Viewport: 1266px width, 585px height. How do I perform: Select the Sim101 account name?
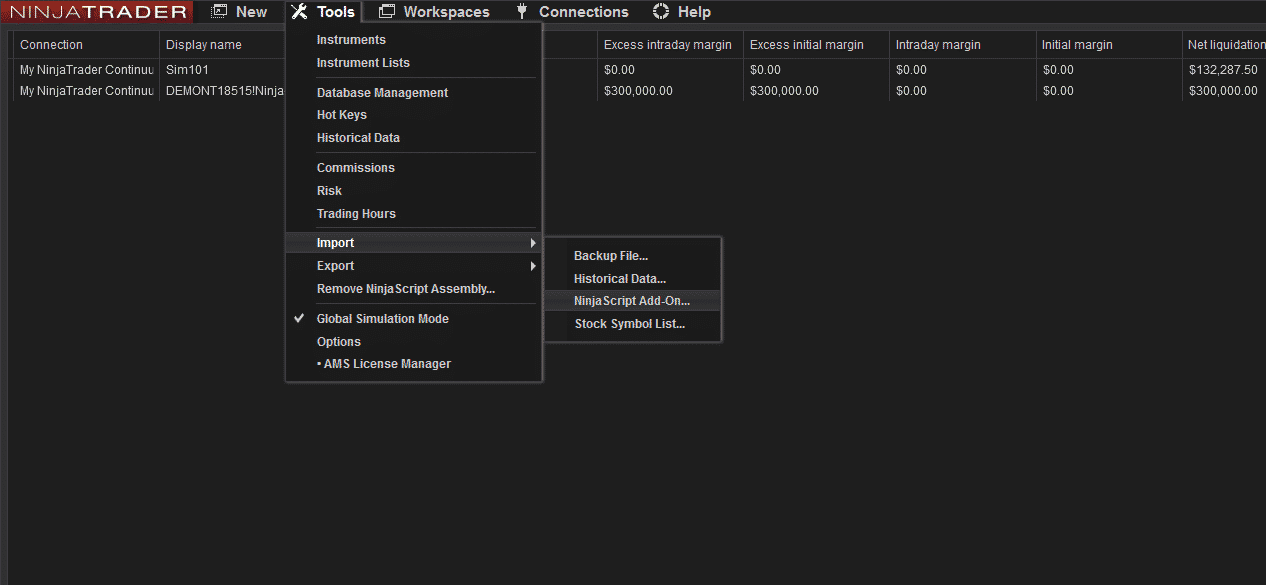coord(187,70)
